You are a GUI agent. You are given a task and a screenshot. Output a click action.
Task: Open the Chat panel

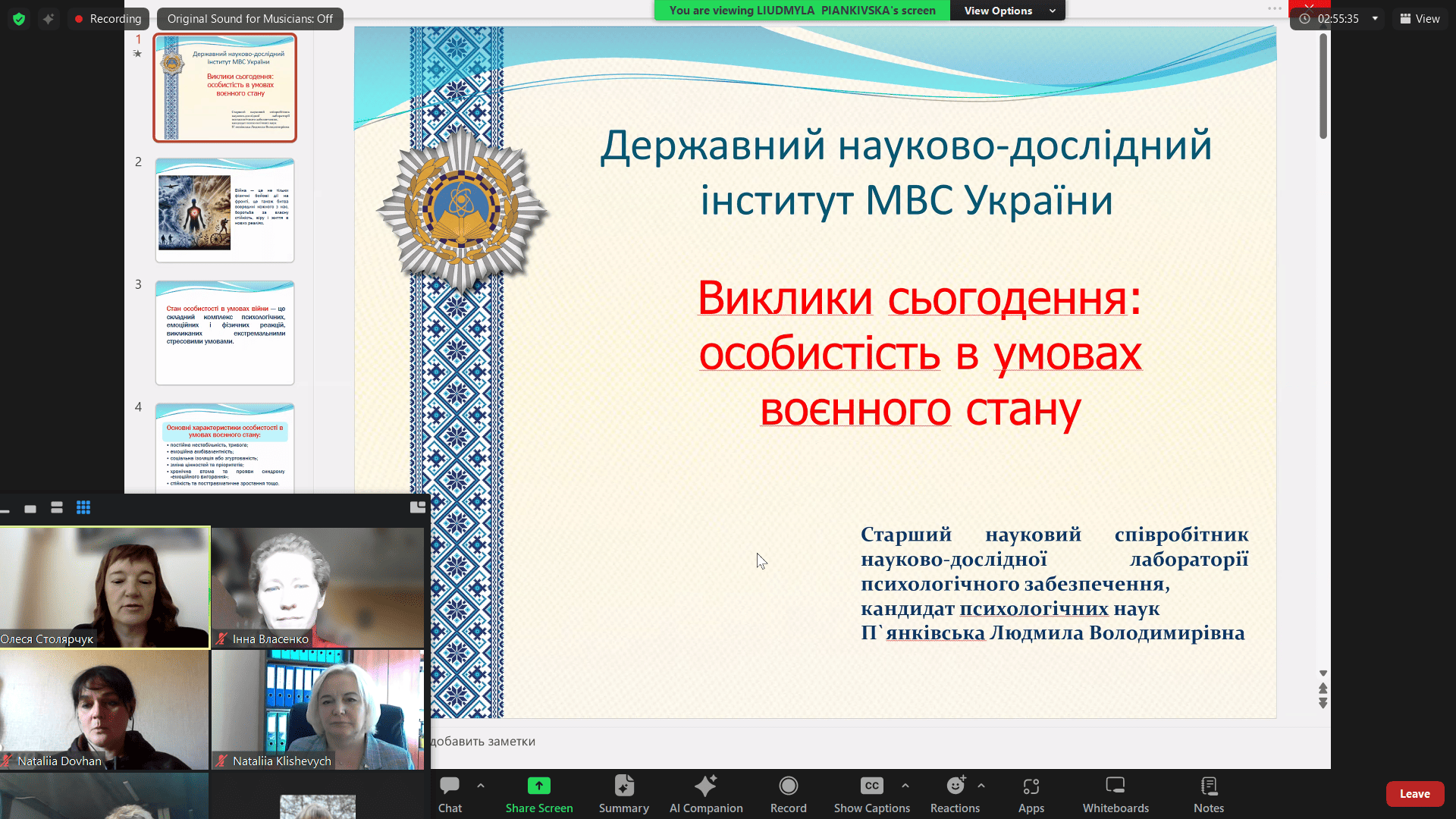point(450,794)
